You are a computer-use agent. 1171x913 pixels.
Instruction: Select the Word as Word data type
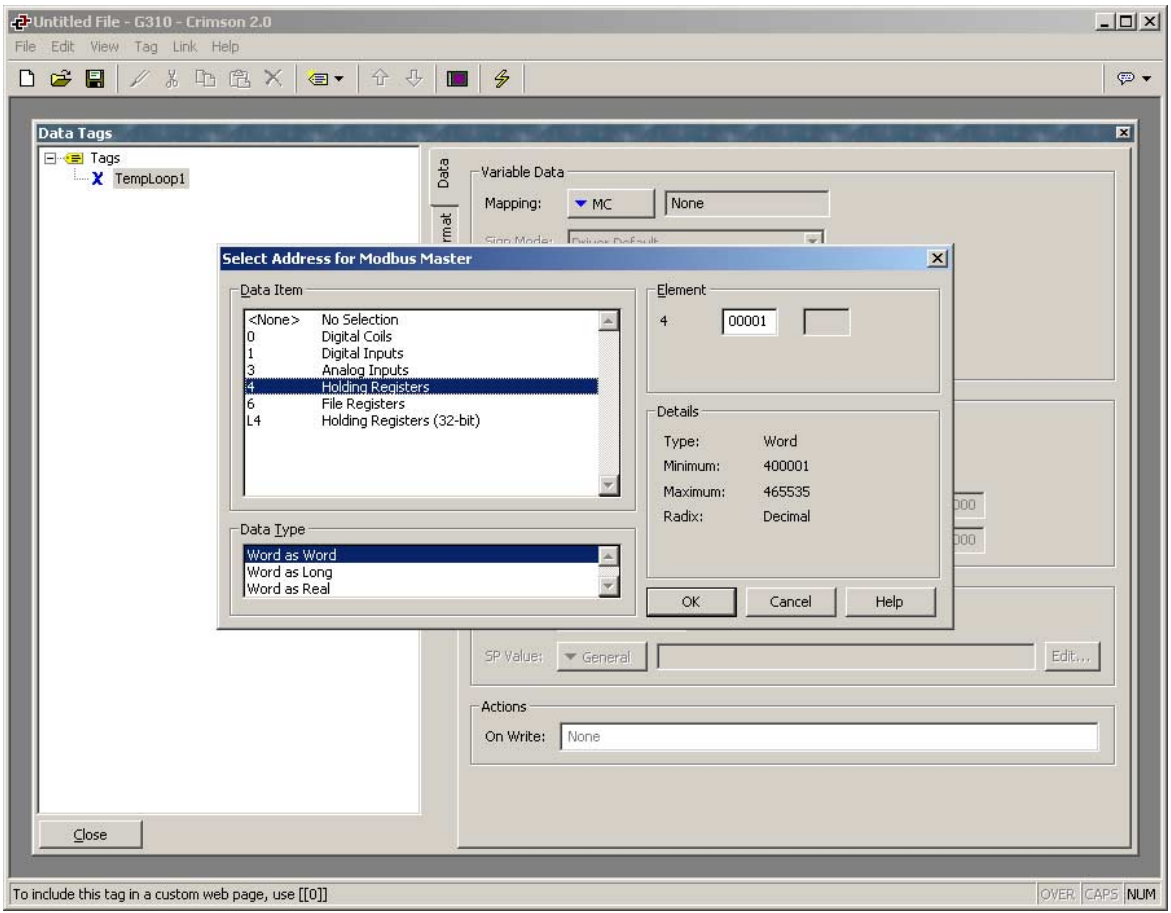tap(421, 555)
